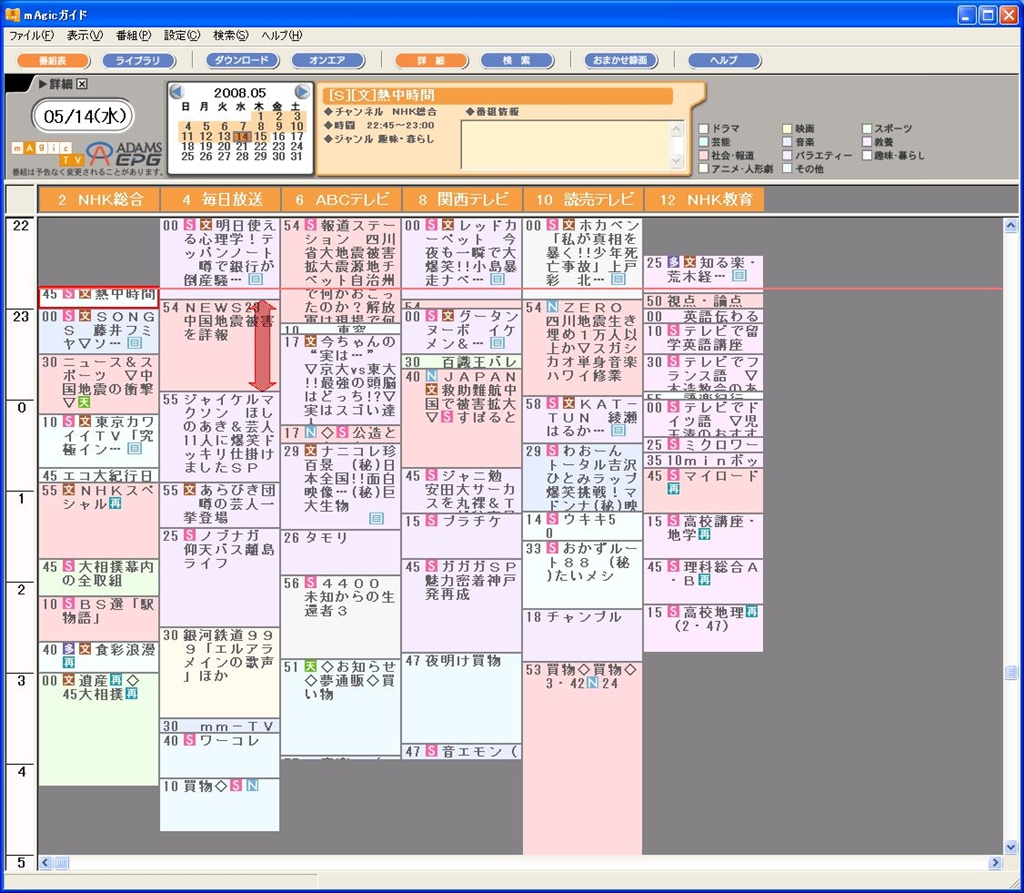Select the 関西テレビ channel header
The image size is (1024, 893).
point(462,199)
